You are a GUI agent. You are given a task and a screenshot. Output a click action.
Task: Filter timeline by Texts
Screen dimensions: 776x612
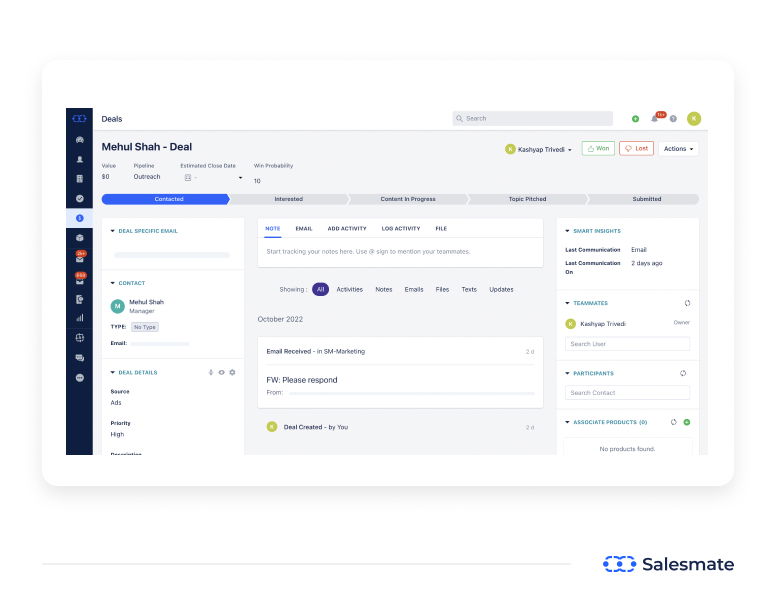[469, 289]
